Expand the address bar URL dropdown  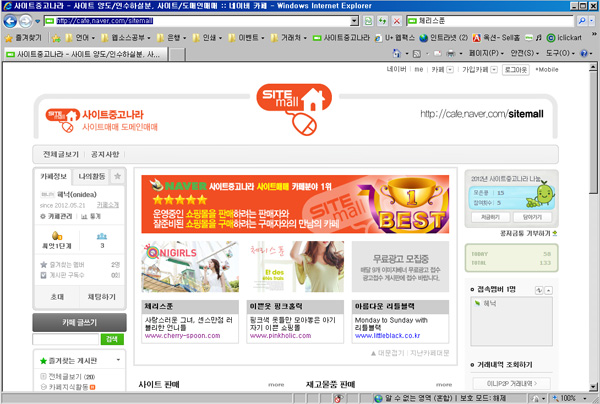(x=354, y=20)
